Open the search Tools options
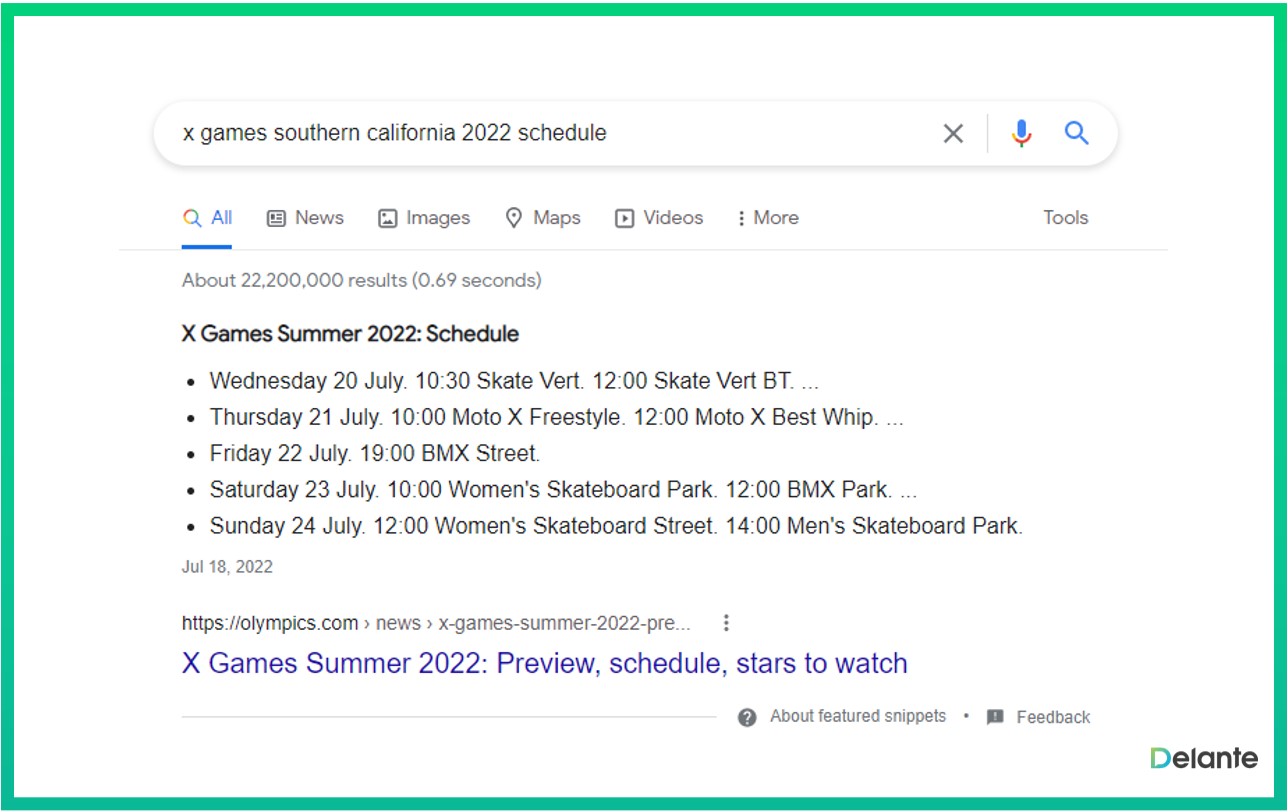This screenshot has height=812, width=1288. click(x=1065, y=218)
